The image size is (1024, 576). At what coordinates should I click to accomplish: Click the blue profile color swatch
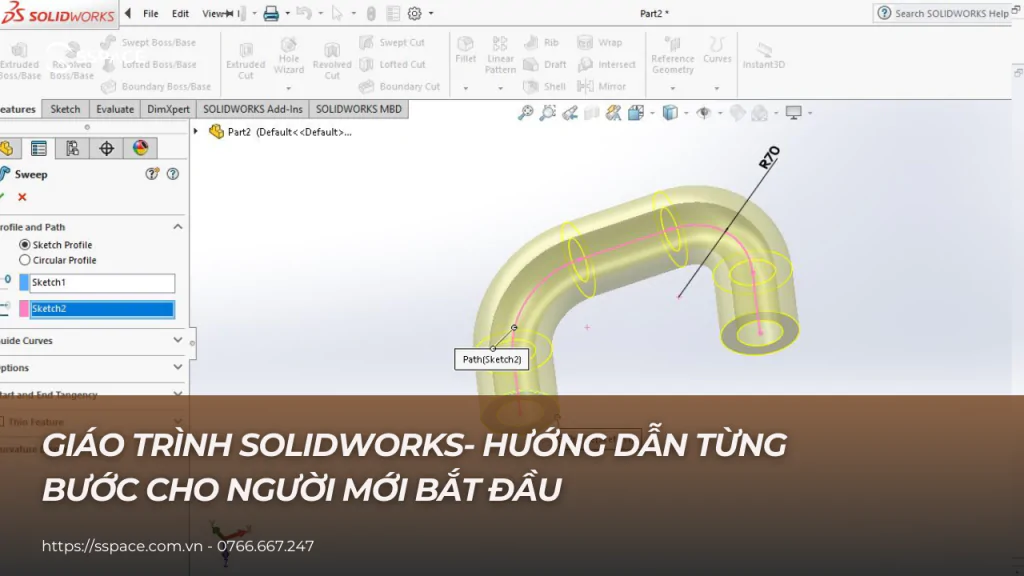(24, 283)
